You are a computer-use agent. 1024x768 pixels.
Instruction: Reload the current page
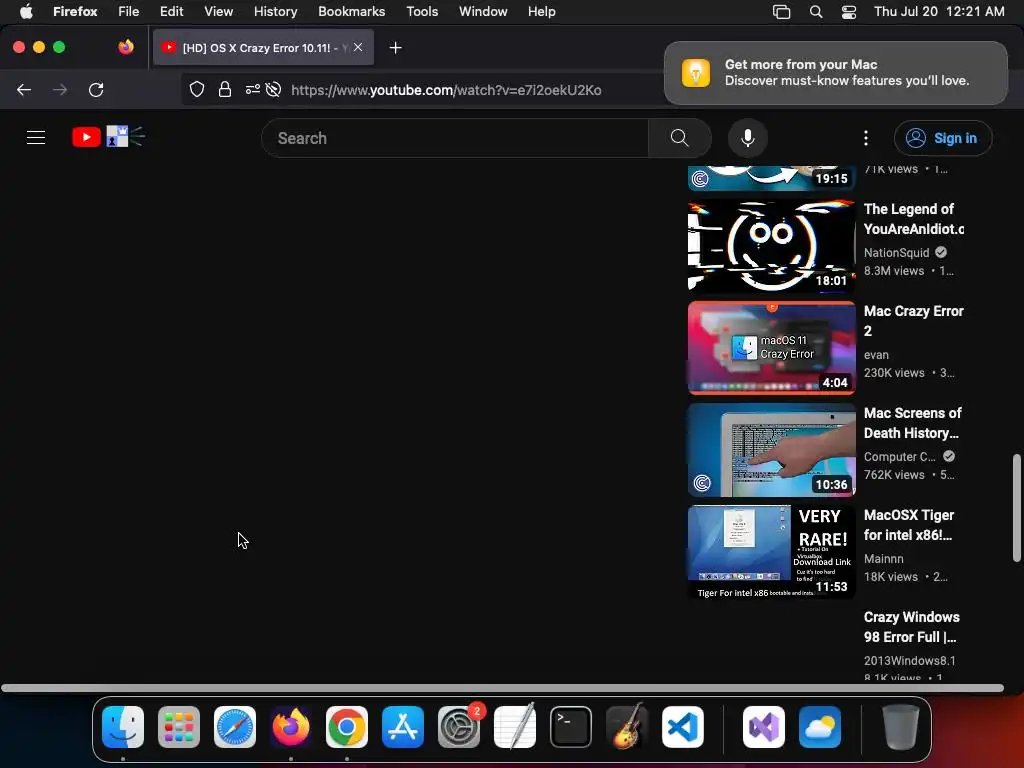pos(96,90)
